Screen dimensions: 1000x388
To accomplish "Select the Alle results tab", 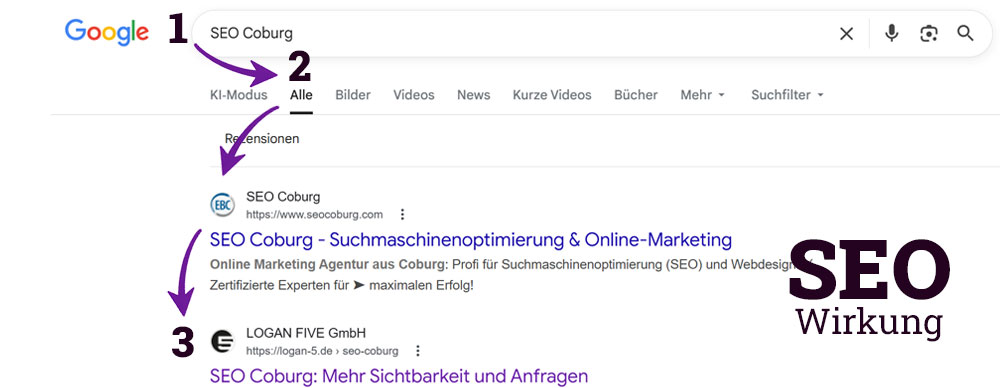I will (301, 94).
